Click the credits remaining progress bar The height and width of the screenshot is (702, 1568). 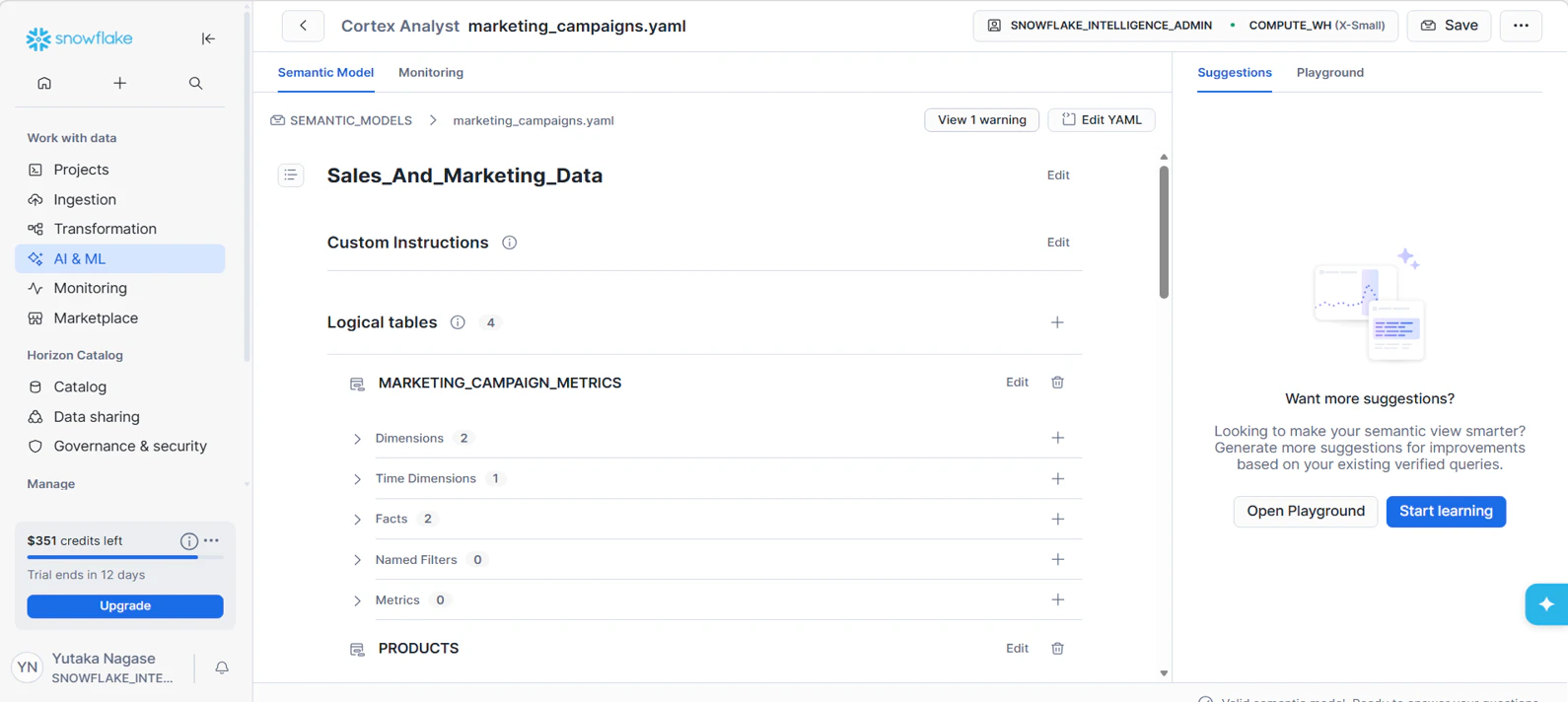coord(125,558)
